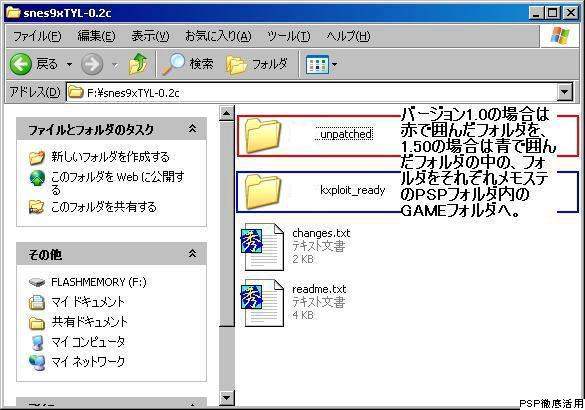Select the changes.txt file
Image resolution: width=585 pixels, height=410 pixels.
click(x=295, y=247)
